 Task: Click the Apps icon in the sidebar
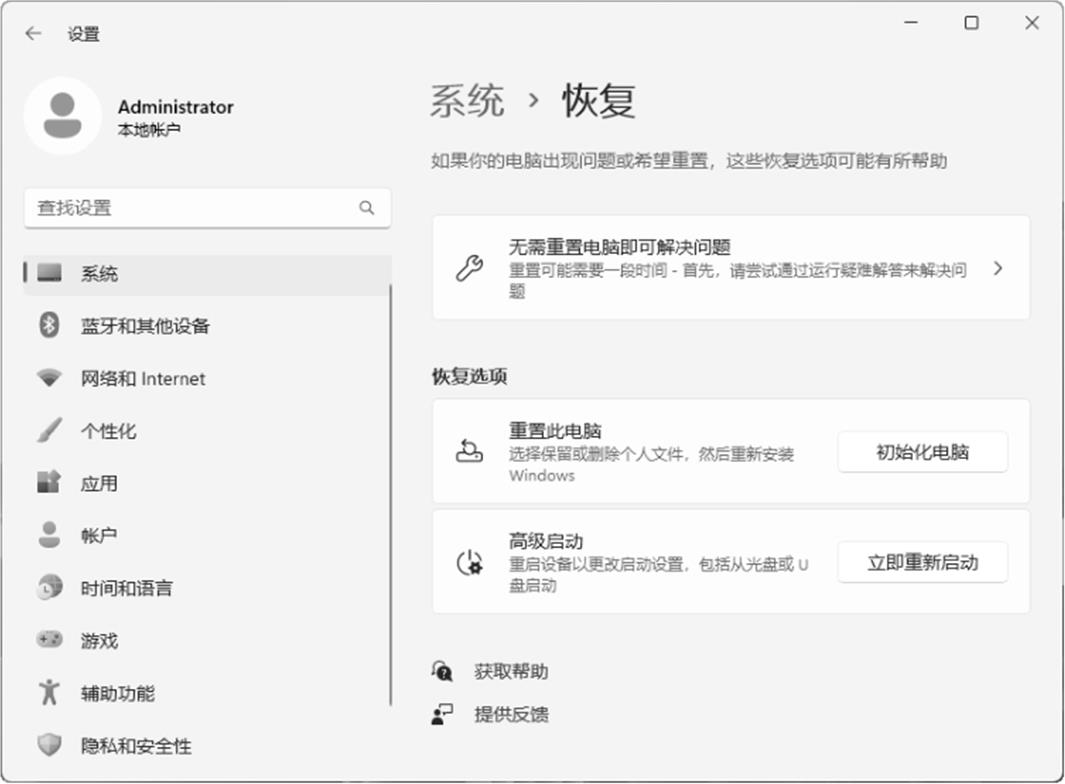[x=49, y=483]
